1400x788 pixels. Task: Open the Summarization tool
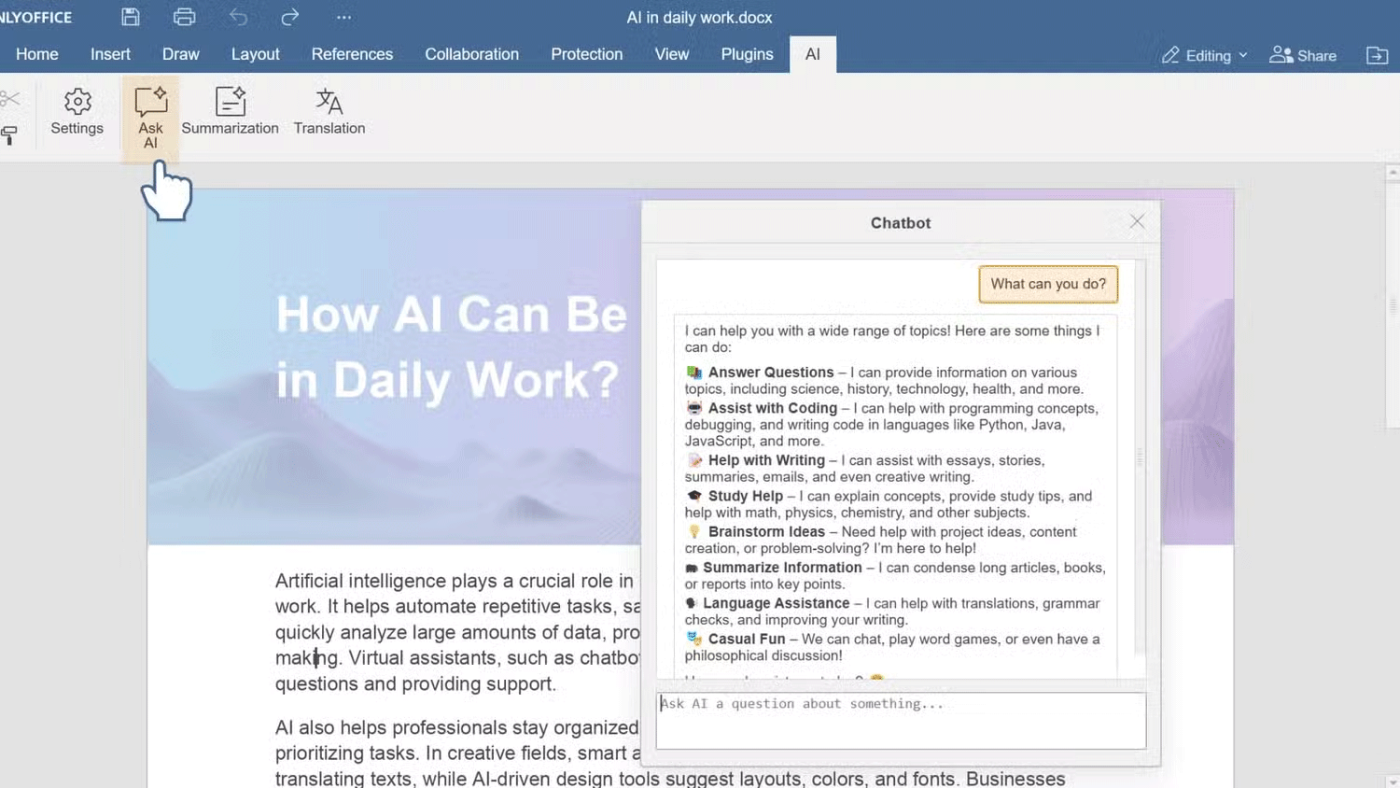230,112
